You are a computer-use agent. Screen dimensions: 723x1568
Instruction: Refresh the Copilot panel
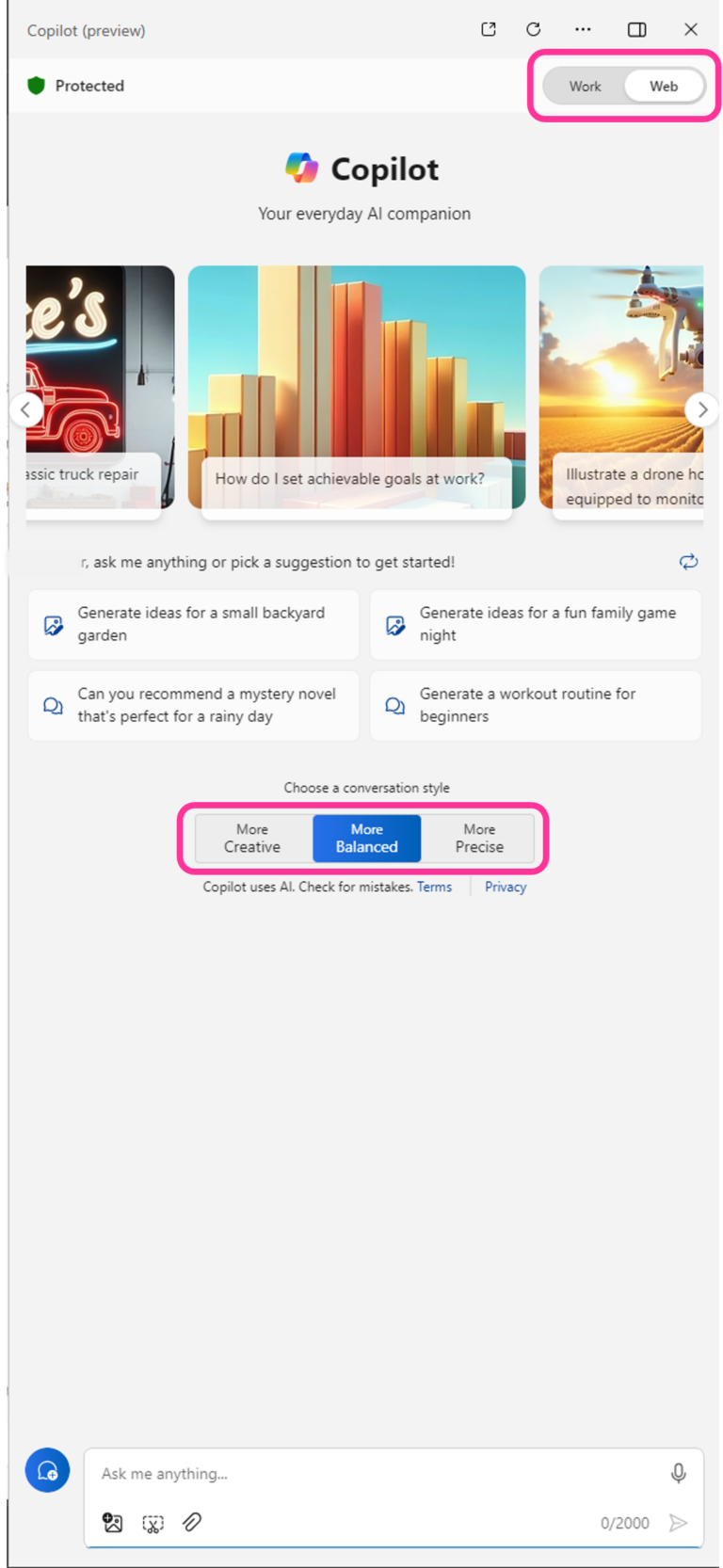(x=534, y=29)
